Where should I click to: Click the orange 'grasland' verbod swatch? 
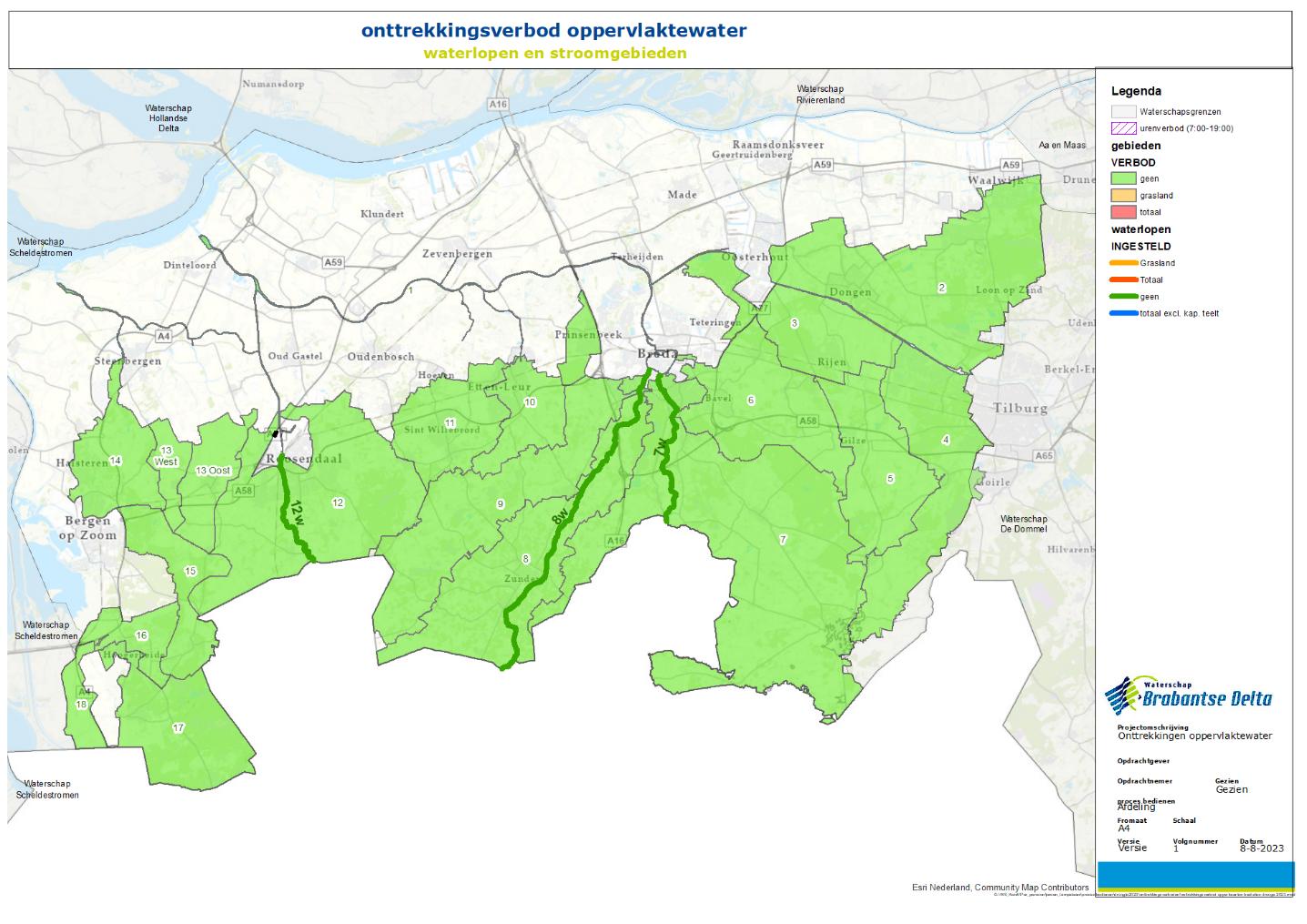(1123, 196)
